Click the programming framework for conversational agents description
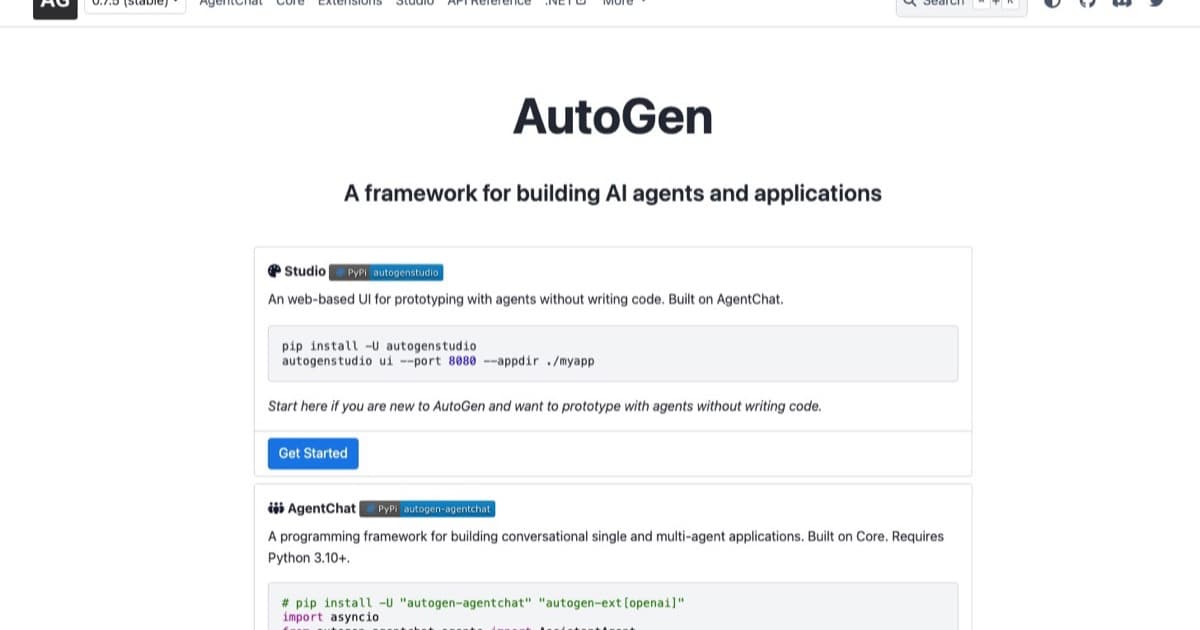This screenshot has width=1200, height=630. [x=606, y=546]
